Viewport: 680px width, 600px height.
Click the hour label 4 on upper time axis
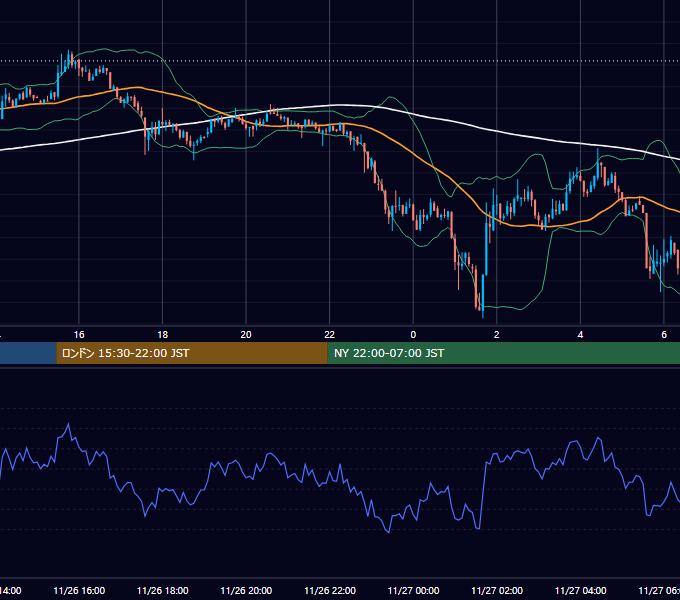pos(580,335)
